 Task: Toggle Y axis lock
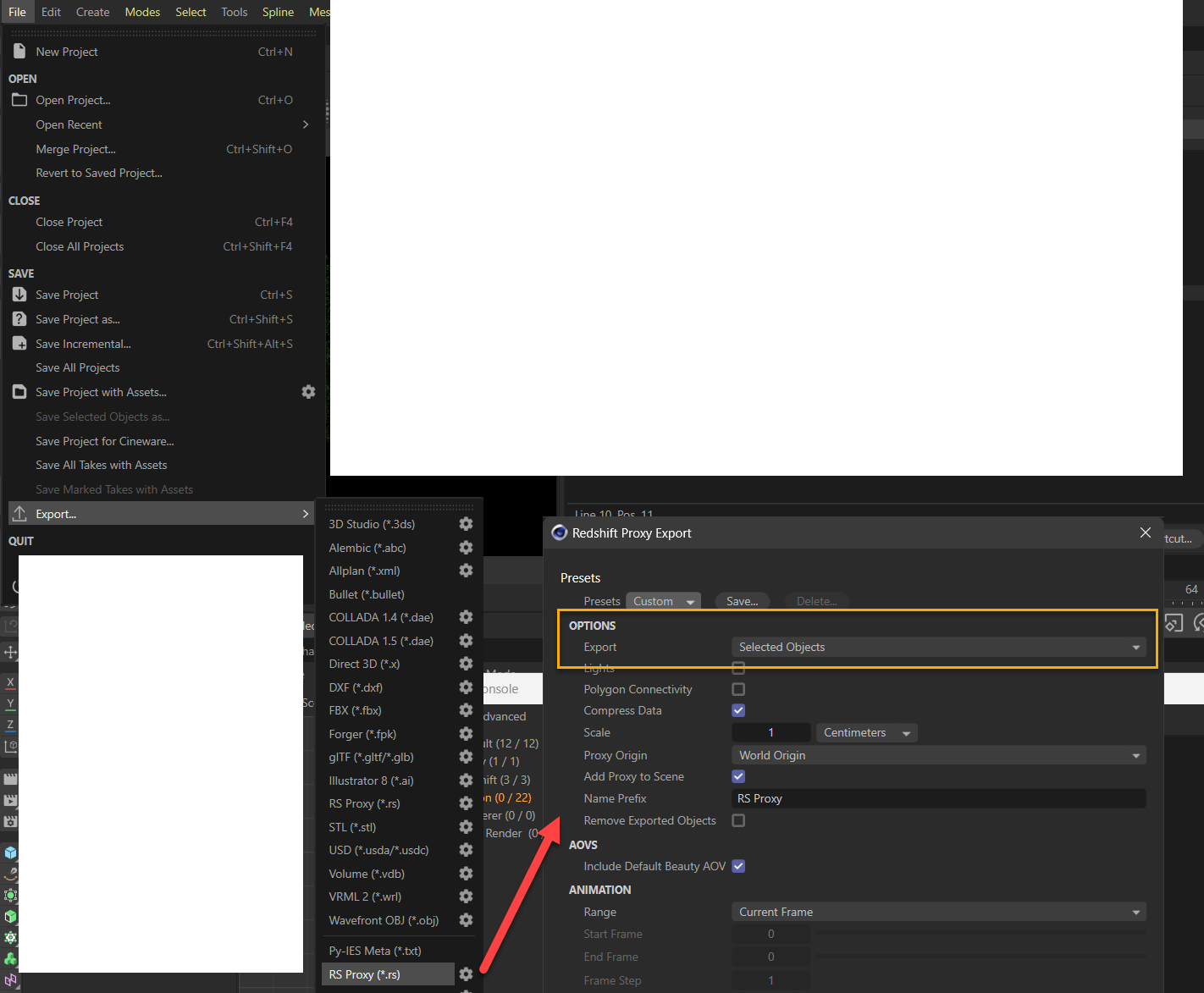pos(10,703)
